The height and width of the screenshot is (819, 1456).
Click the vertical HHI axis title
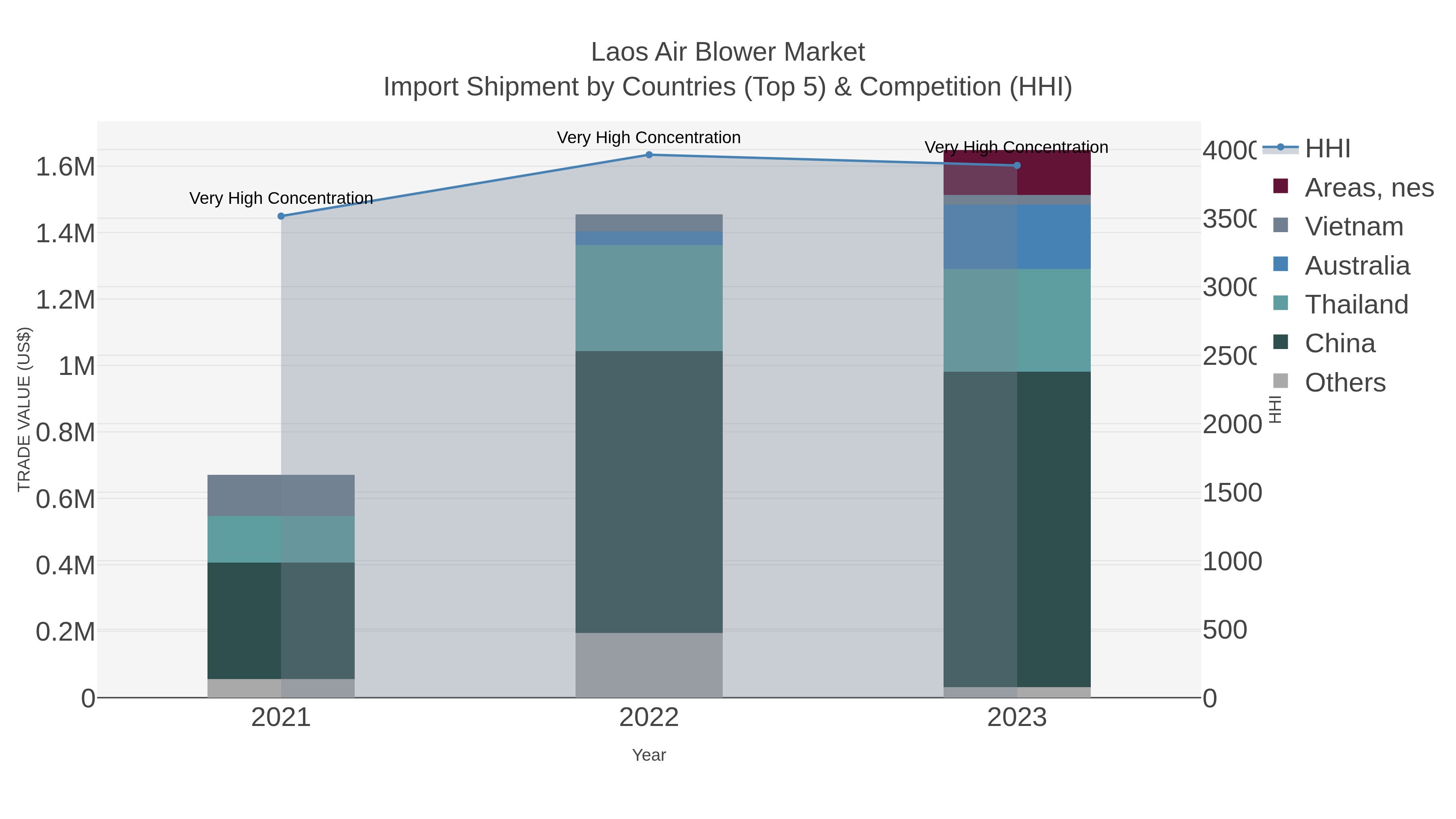click(1275, 409)
